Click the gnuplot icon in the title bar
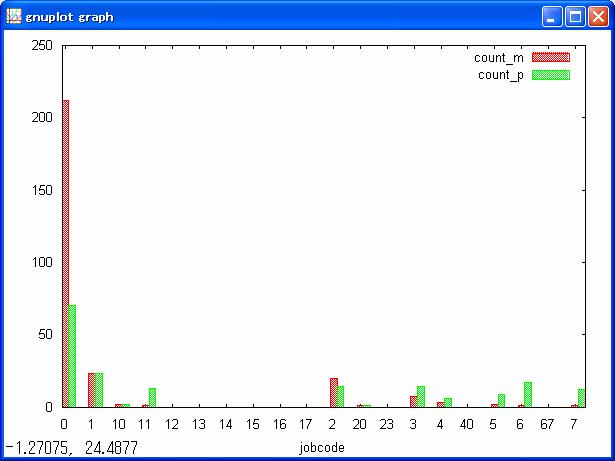The height and width of the screenshot is (461, 615). tap(14, 17)
